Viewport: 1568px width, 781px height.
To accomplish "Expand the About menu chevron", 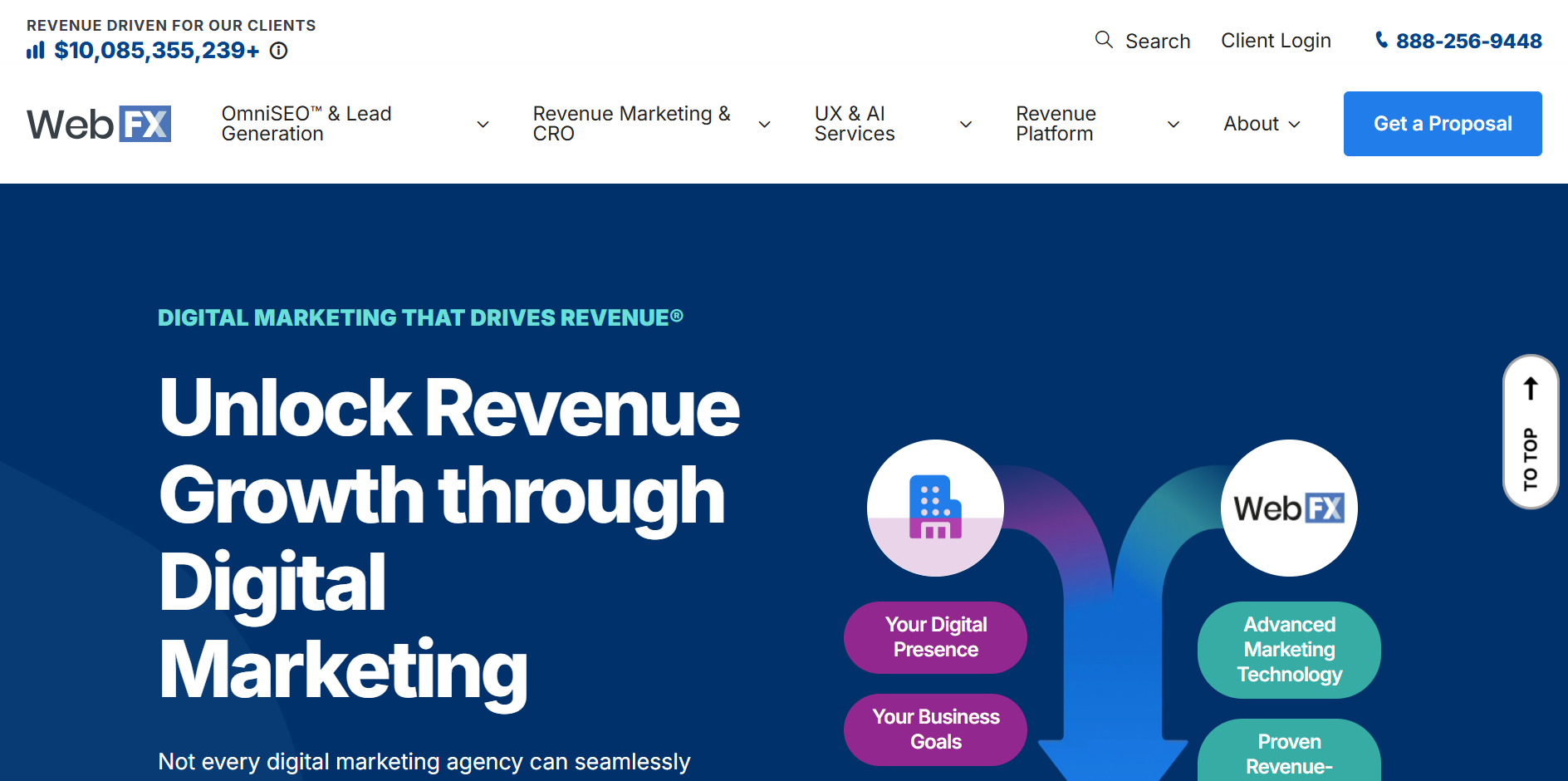I will point(1294,125).
